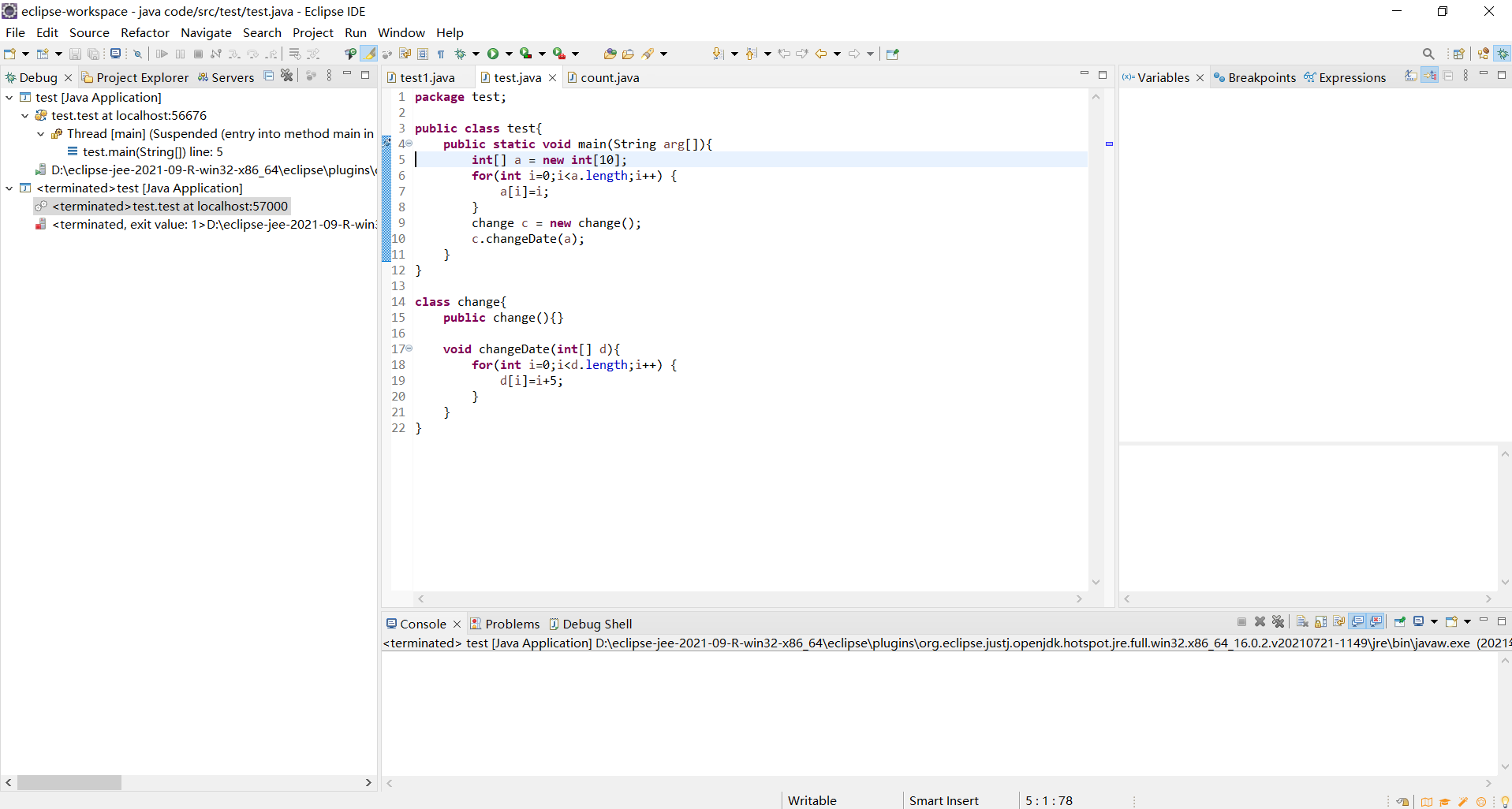
Task: Click the Resume debug toolbar icon
Action: pyautogui.click(x=162, y=54)
